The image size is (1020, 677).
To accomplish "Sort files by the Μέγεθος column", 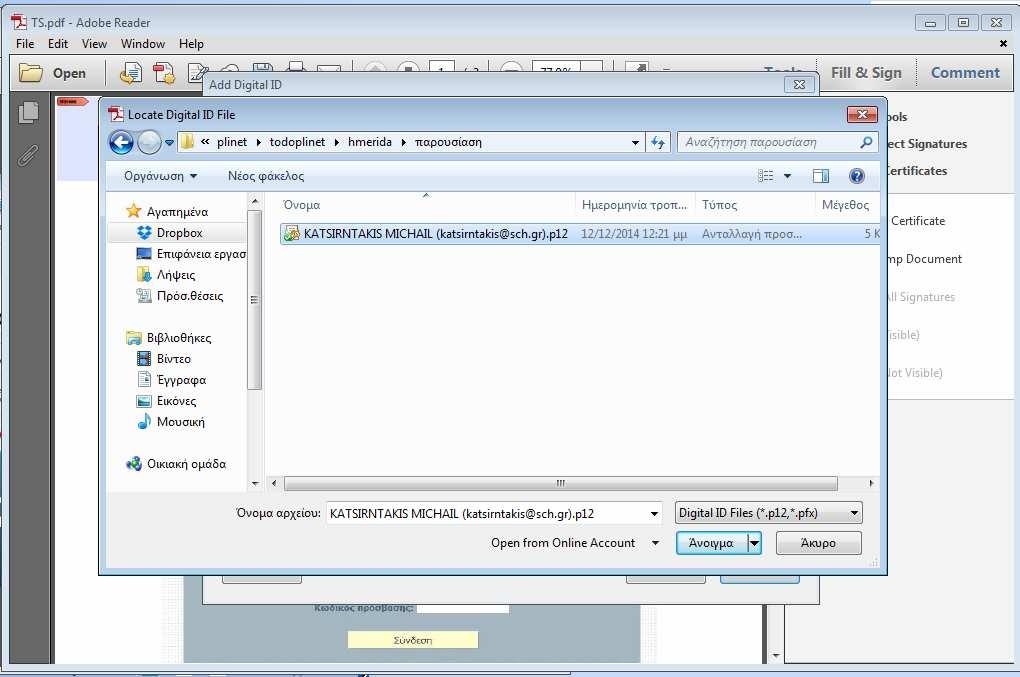I will click(x=847, y=205).
